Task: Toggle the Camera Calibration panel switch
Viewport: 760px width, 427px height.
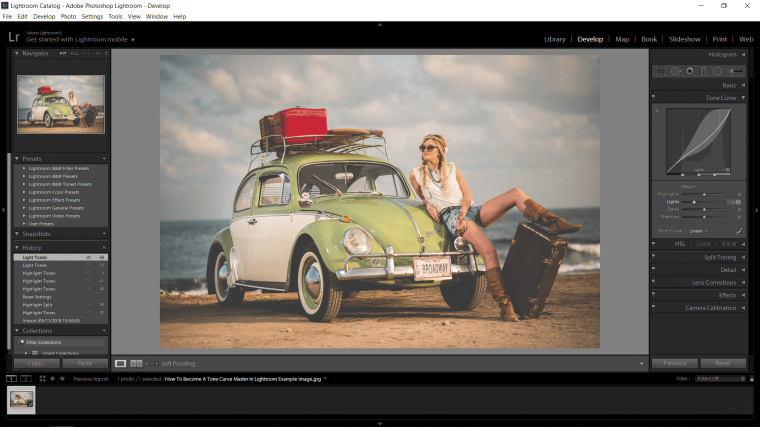Action: [653, 307]
